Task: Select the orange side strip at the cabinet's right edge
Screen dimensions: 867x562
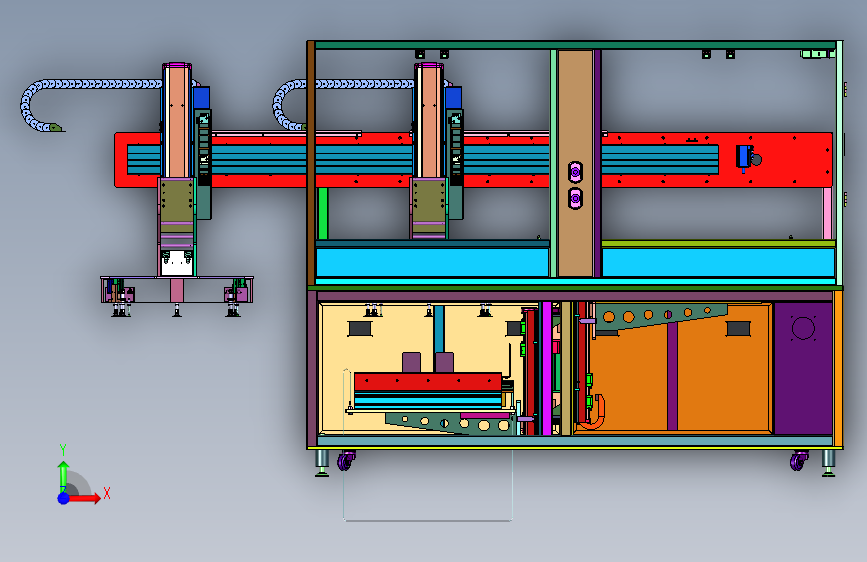Action: point(838,368)
